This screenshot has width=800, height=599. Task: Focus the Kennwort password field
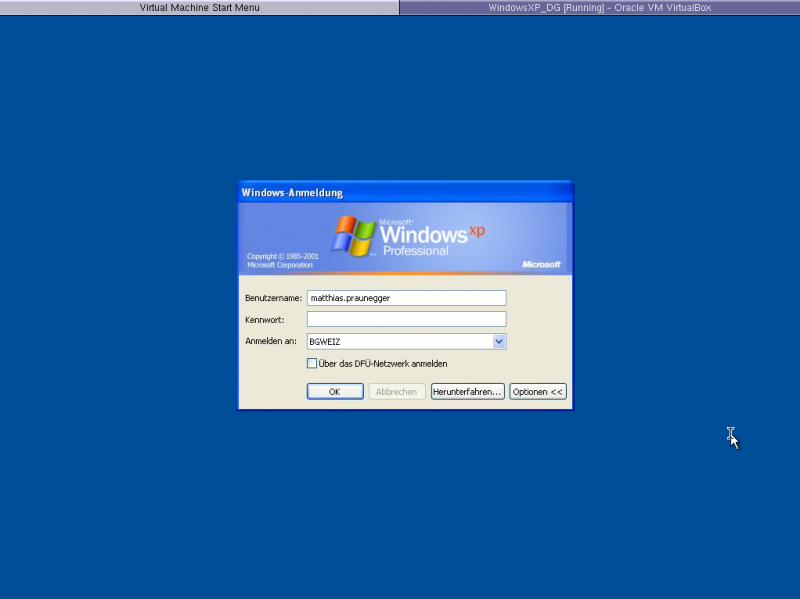pyautogui.click(x=406, y=319)
